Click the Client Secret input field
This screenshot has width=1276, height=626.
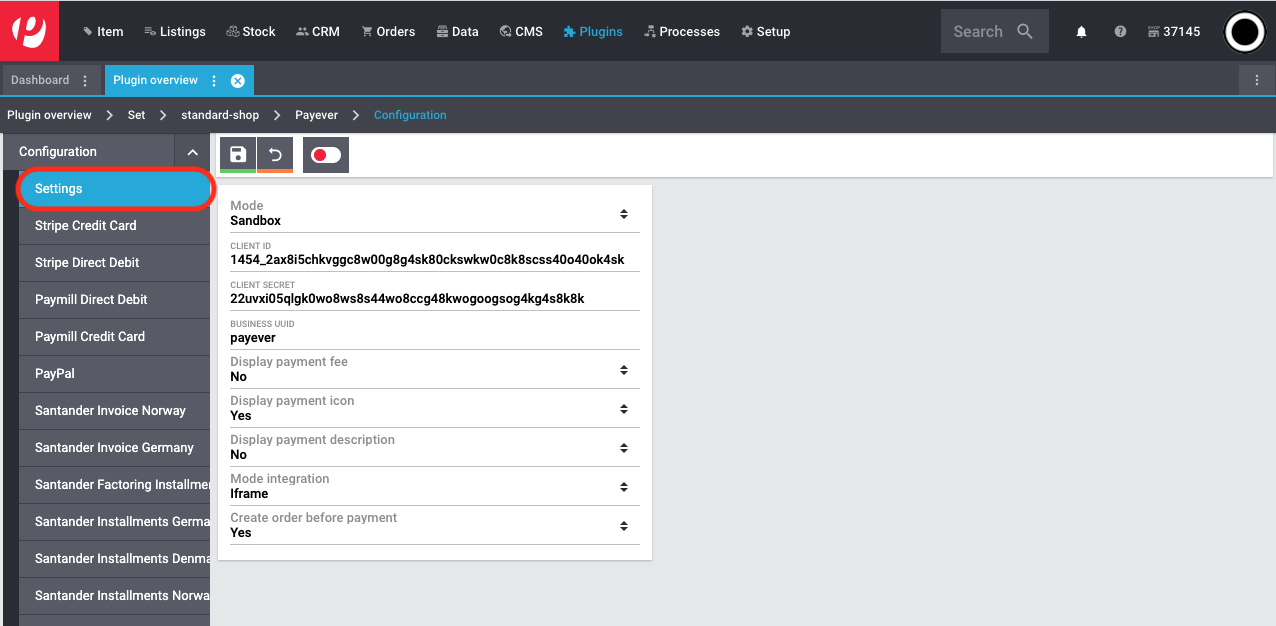(434, 293)
